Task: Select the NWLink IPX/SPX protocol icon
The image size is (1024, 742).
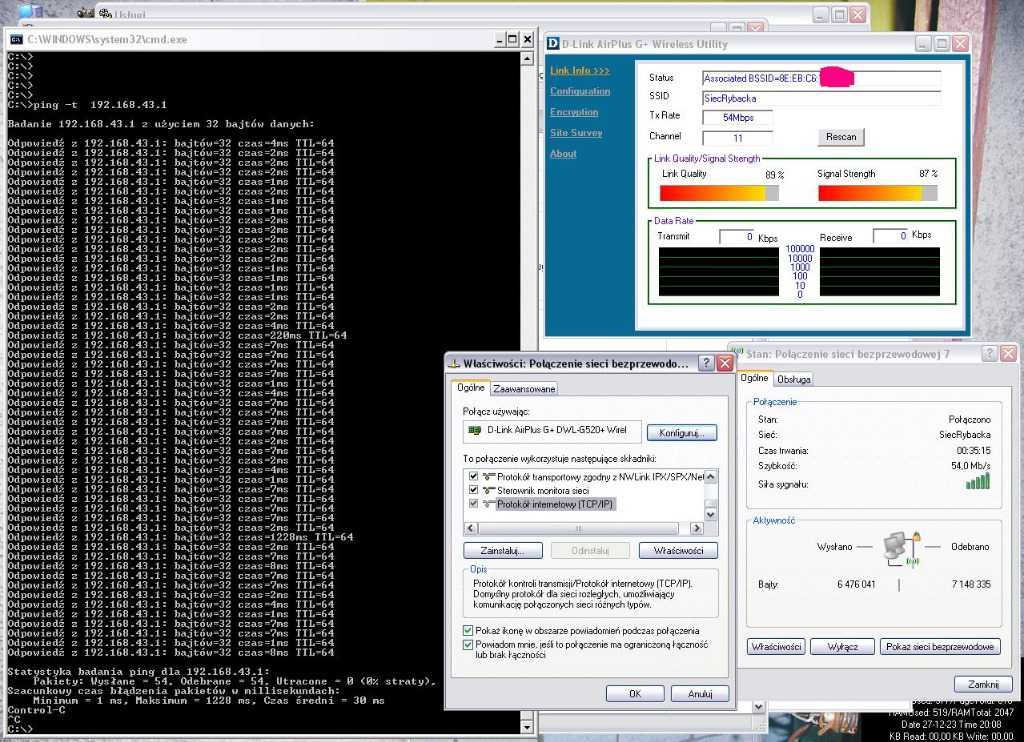Action: [488, 477]
